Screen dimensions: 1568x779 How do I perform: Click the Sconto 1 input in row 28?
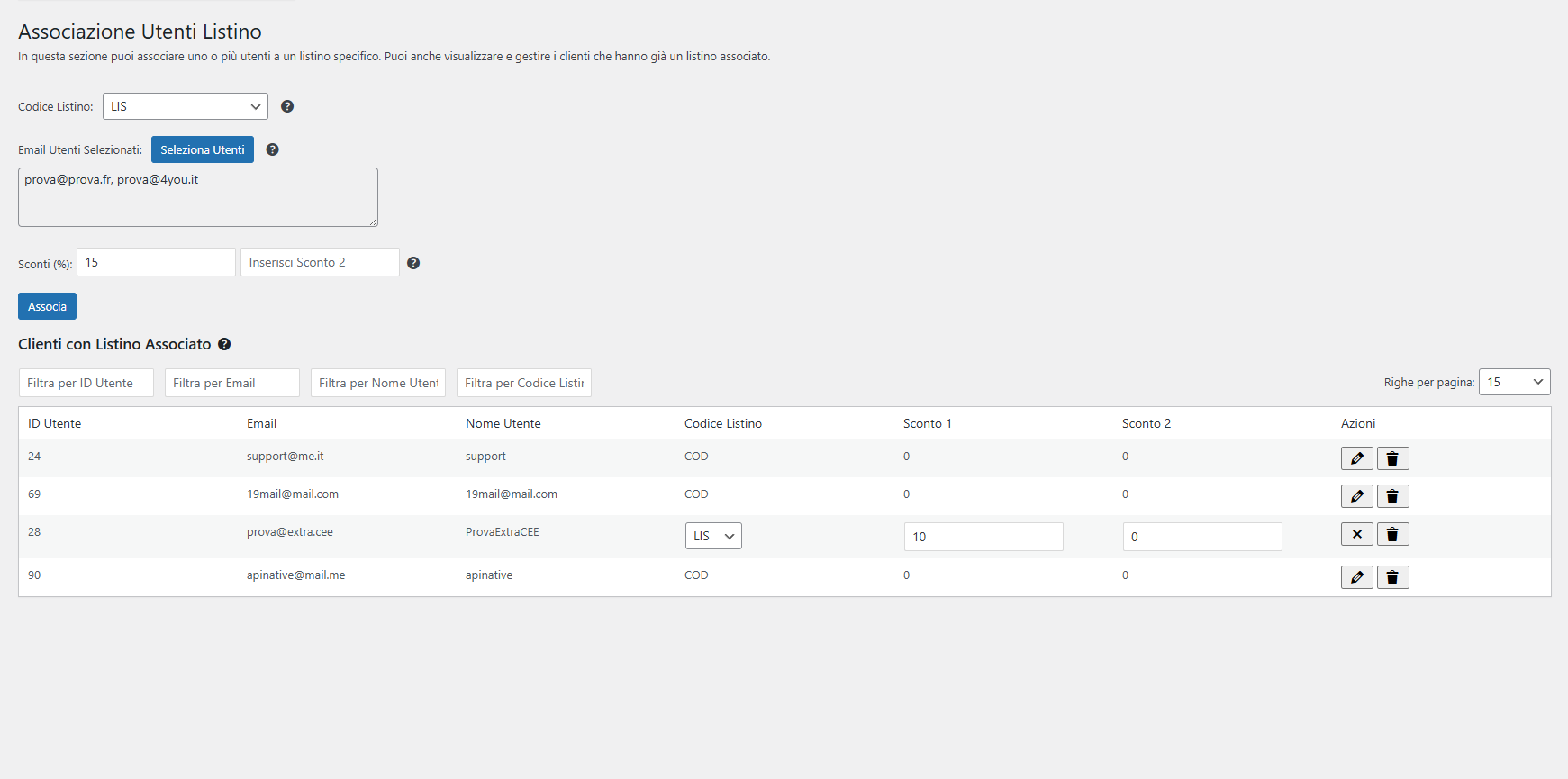tap(983, 537)
